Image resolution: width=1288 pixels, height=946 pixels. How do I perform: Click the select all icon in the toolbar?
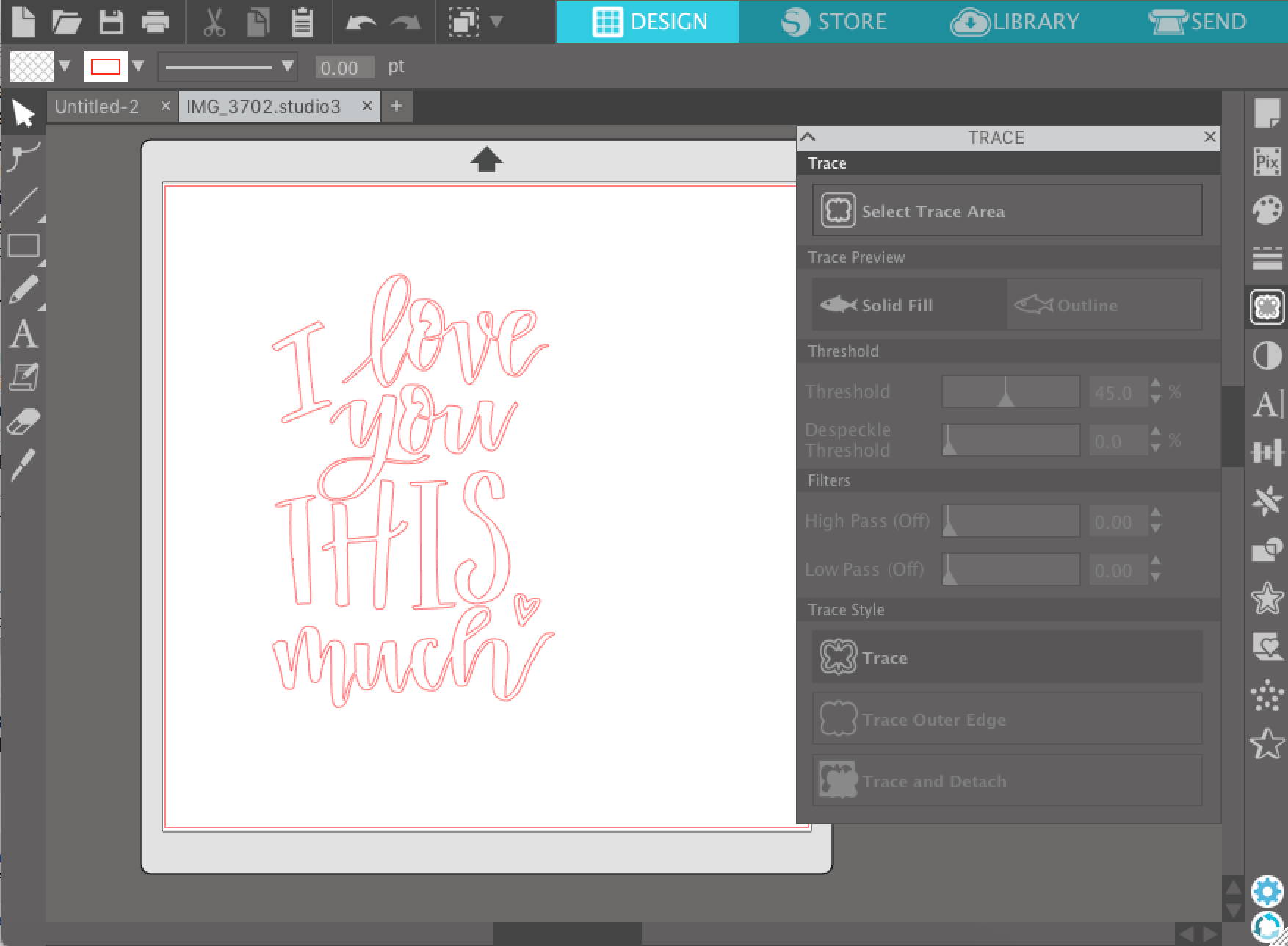pos(463,22)
